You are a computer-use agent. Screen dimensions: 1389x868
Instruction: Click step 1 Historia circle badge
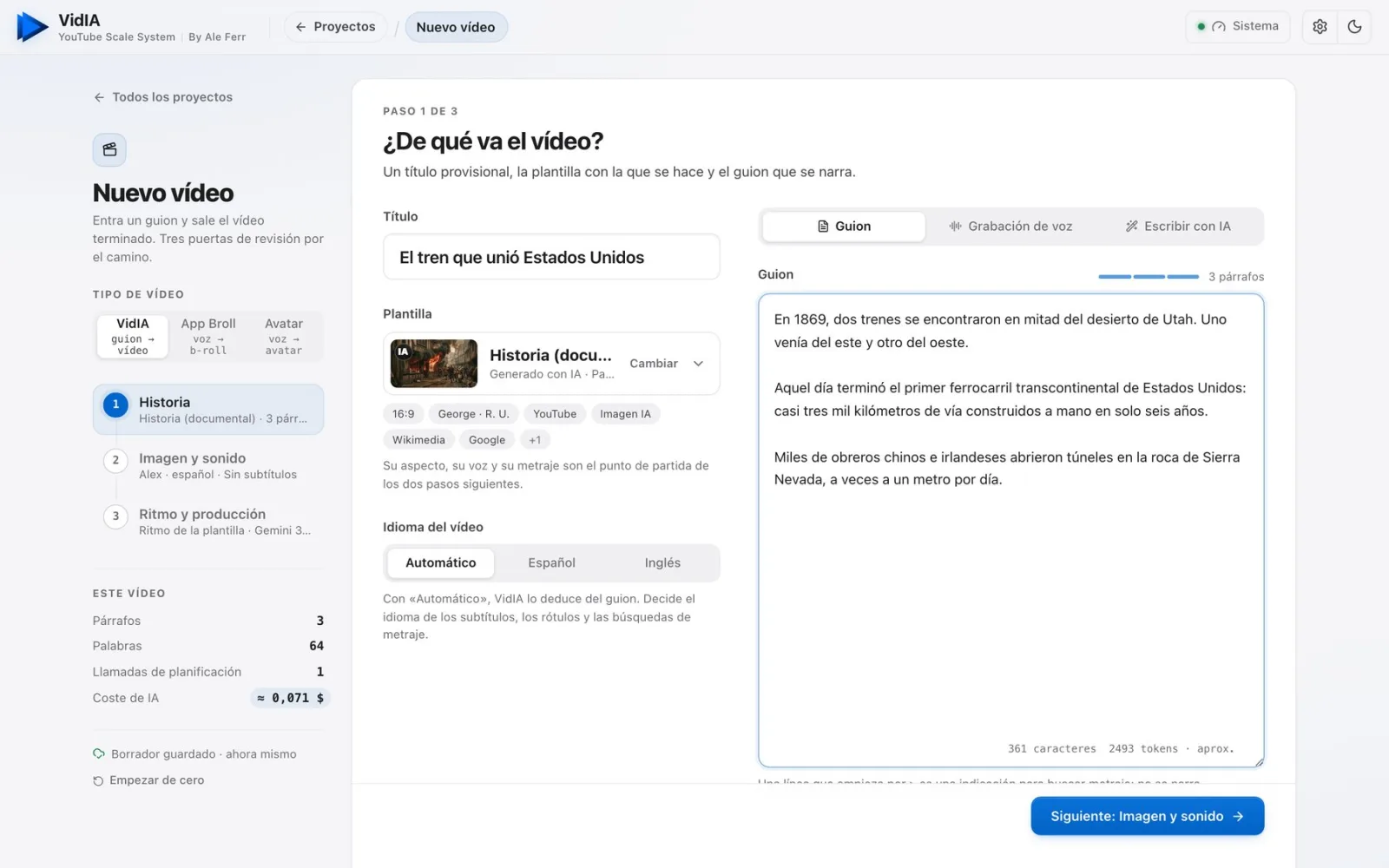tap(115, 404)
